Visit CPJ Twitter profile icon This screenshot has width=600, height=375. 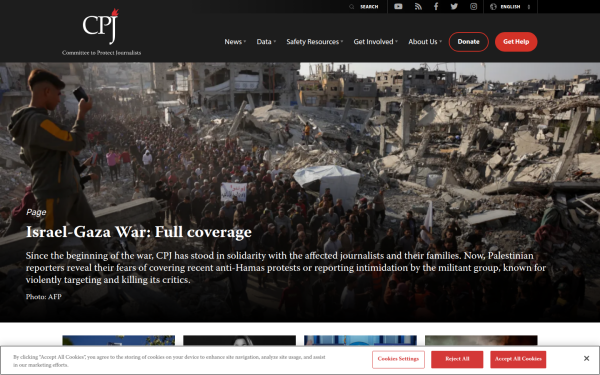point(454,7)
